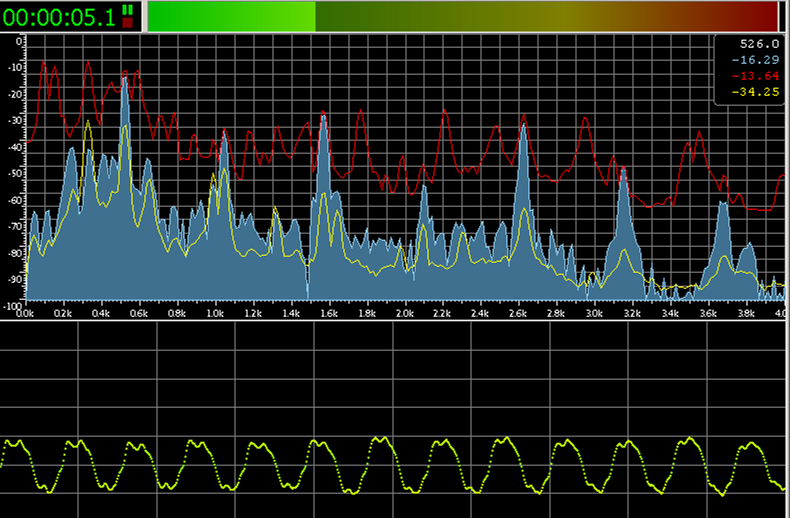Click the 2.6k frequency axis label

coord(518,313)
